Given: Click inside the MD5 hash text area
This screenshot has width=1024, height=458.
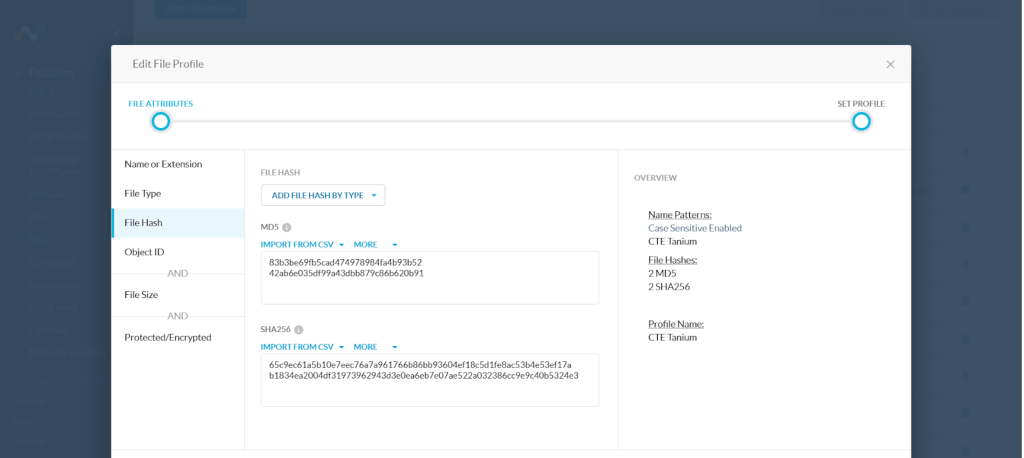Looking at the screenshot, I should (x=430, y=278).
